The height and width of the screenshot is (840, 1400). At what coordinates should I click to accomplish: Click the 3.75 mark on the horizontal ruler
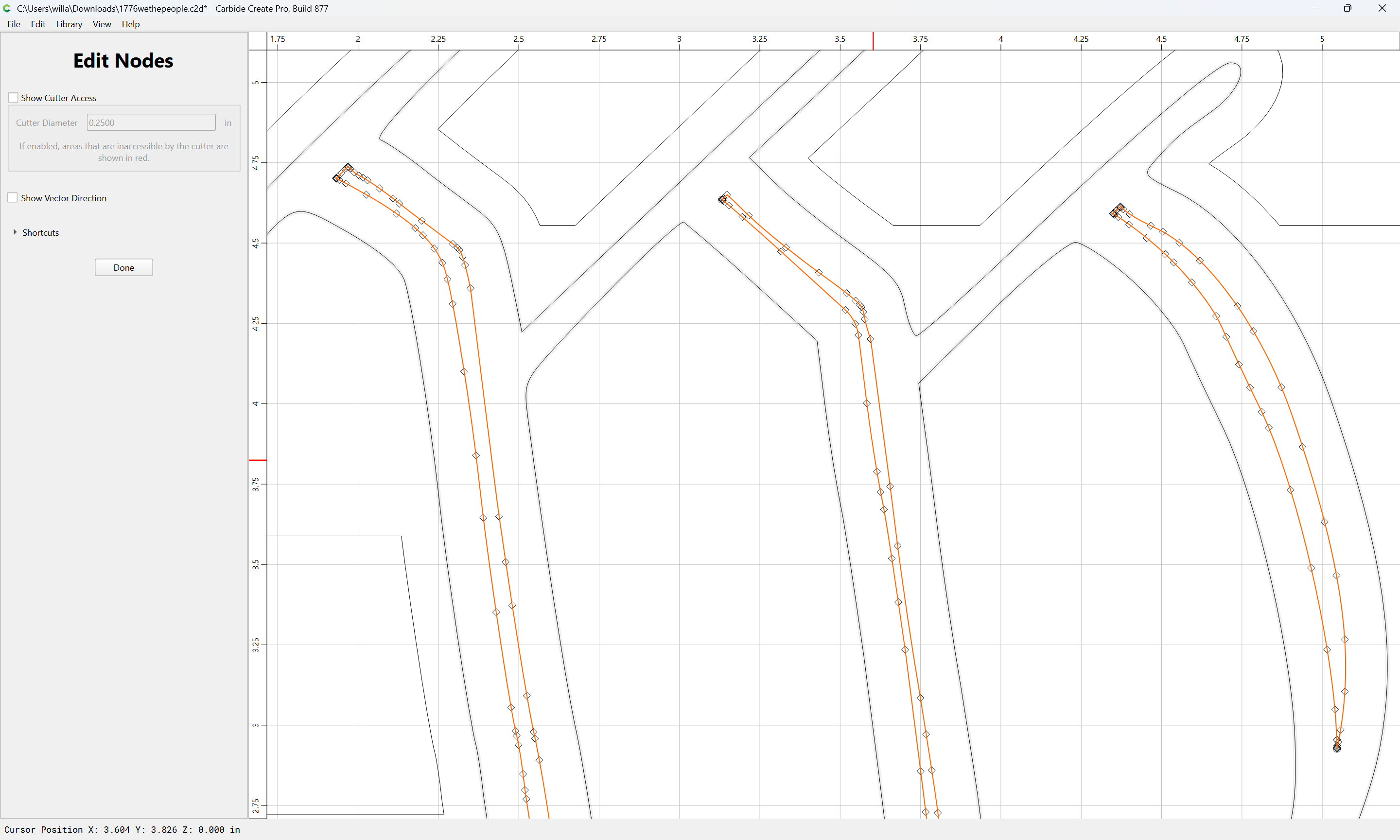pos(920,38)
